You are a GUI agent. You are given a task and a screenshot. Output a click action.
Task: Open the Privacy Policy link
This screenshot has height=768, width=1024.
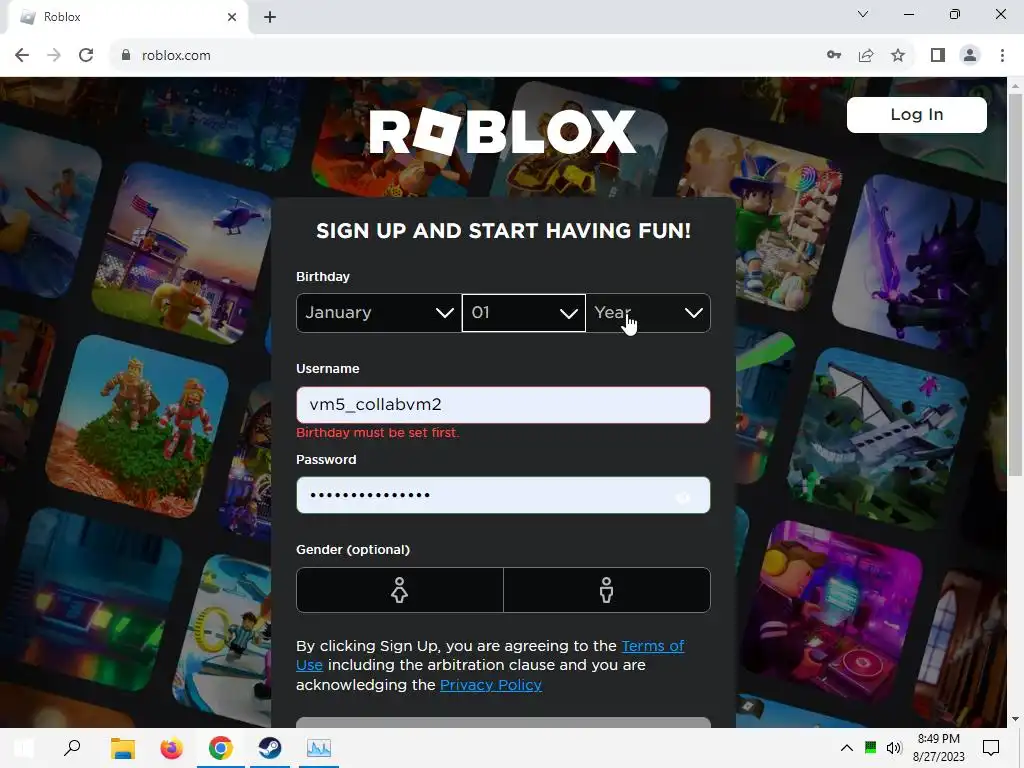click(x=490, y=685)
